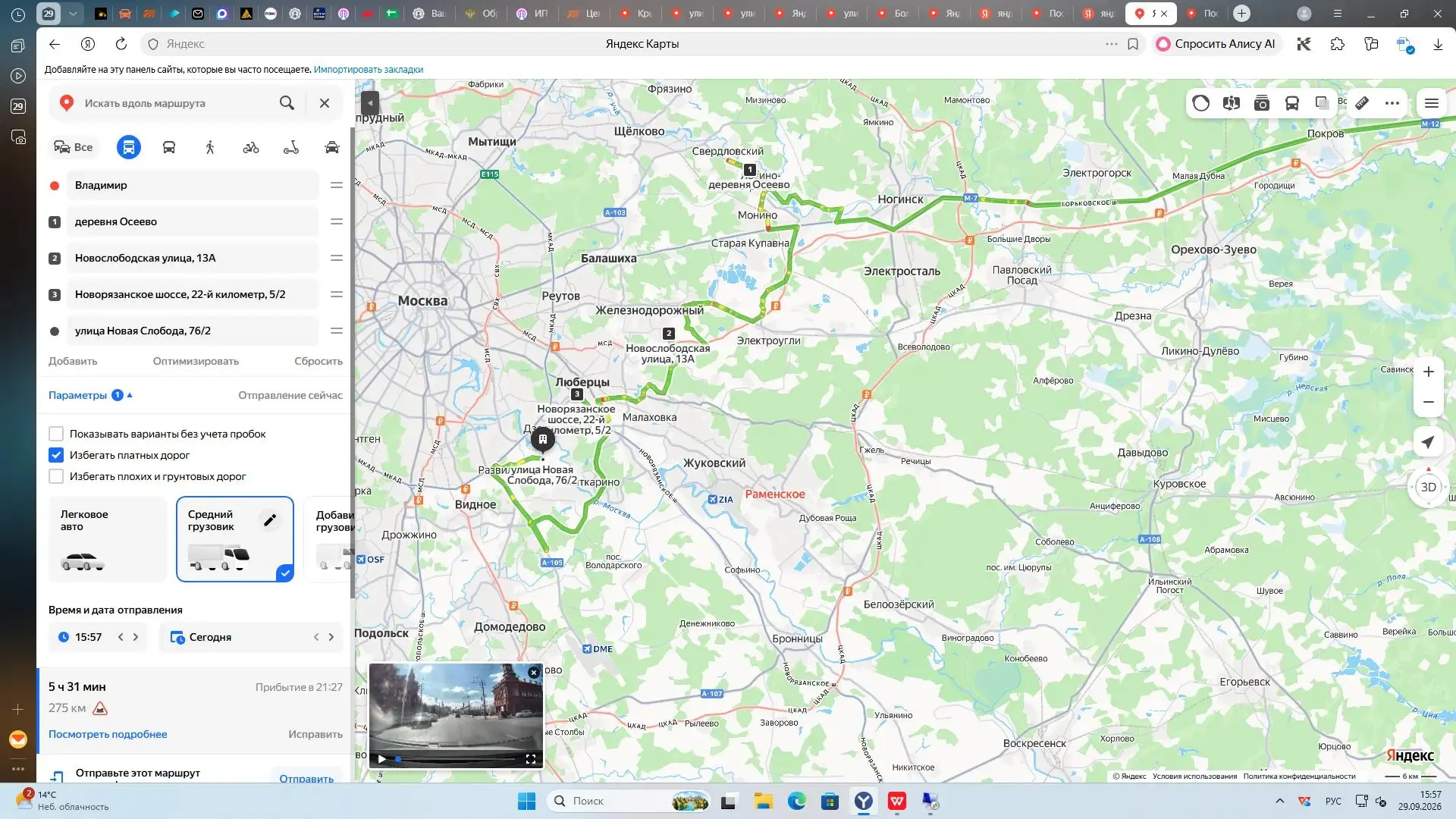The image size is (1456, 819).
Task: Click 'Исправить' next to route summary
Action: pos(315,734)
